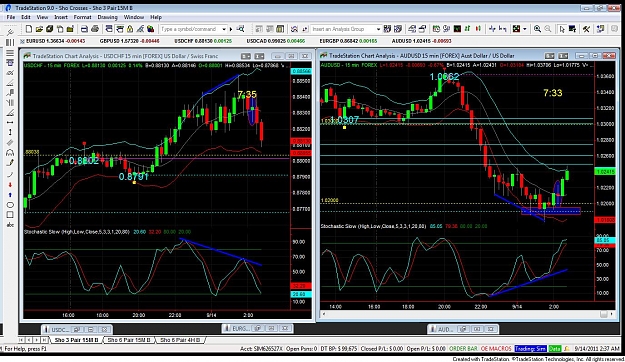
Task: Click the green Data status indicator
Action: click(555, 349)
